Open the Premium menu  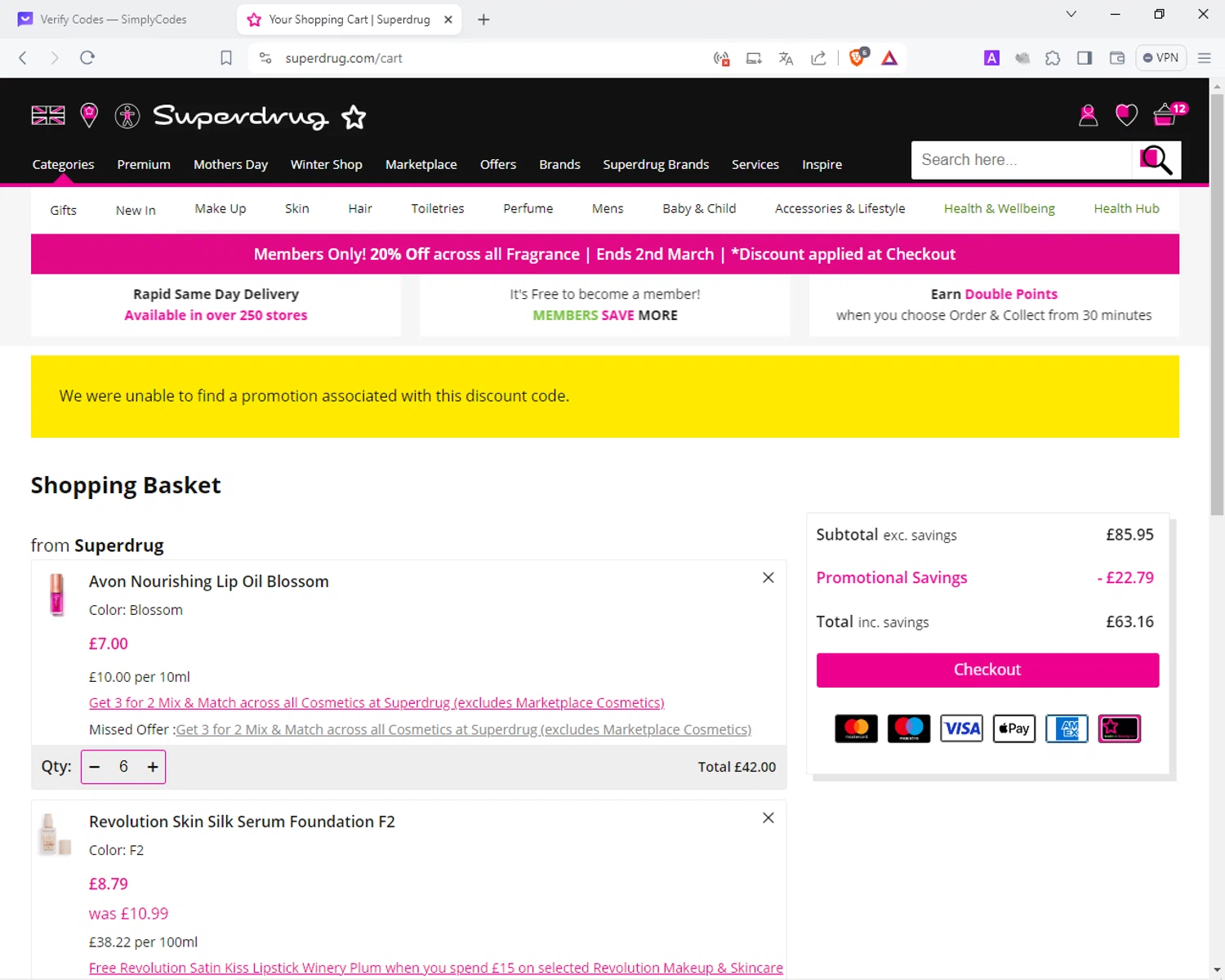click(x=144, y=164)
